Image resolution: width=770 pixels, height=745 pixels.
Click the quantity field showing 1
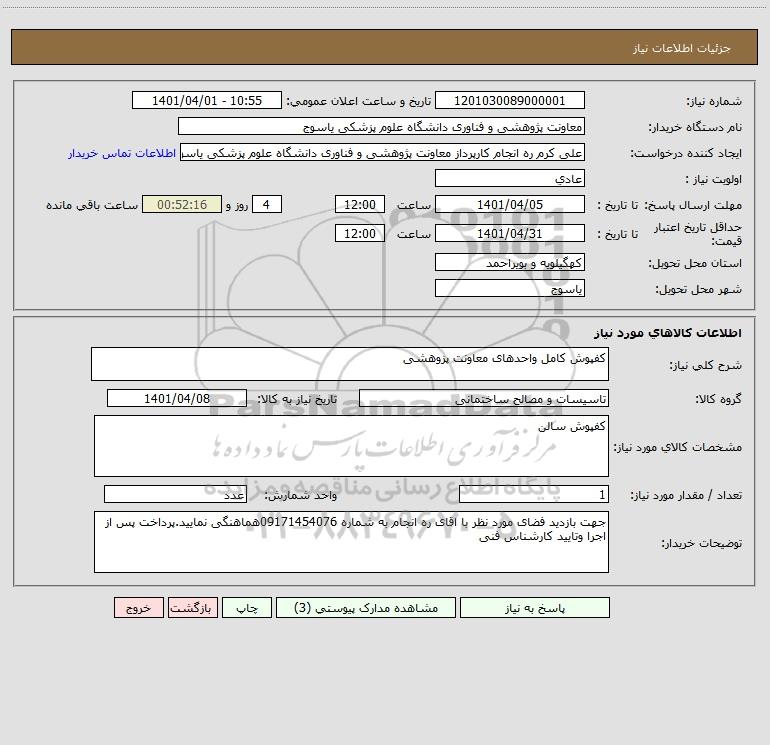point(534,494)
